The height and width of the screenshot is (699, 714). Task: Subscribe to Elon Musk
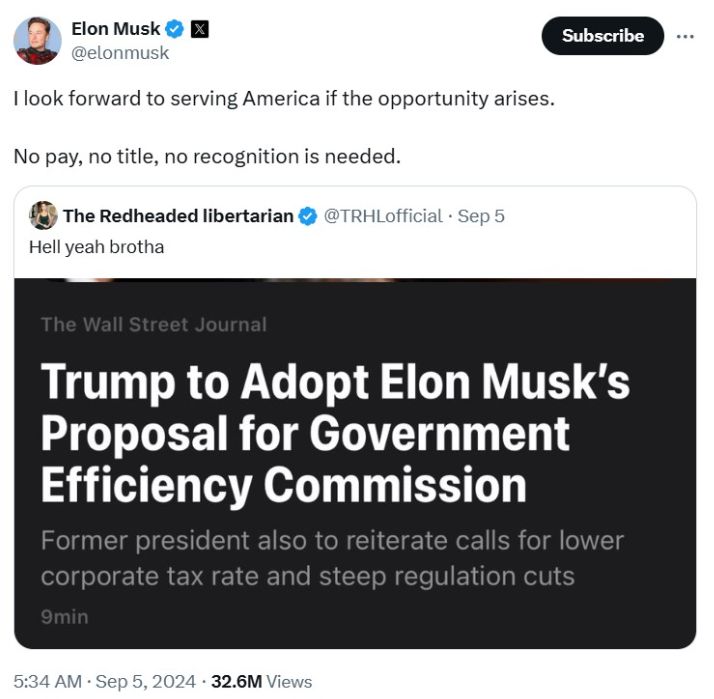click(602, 36)
